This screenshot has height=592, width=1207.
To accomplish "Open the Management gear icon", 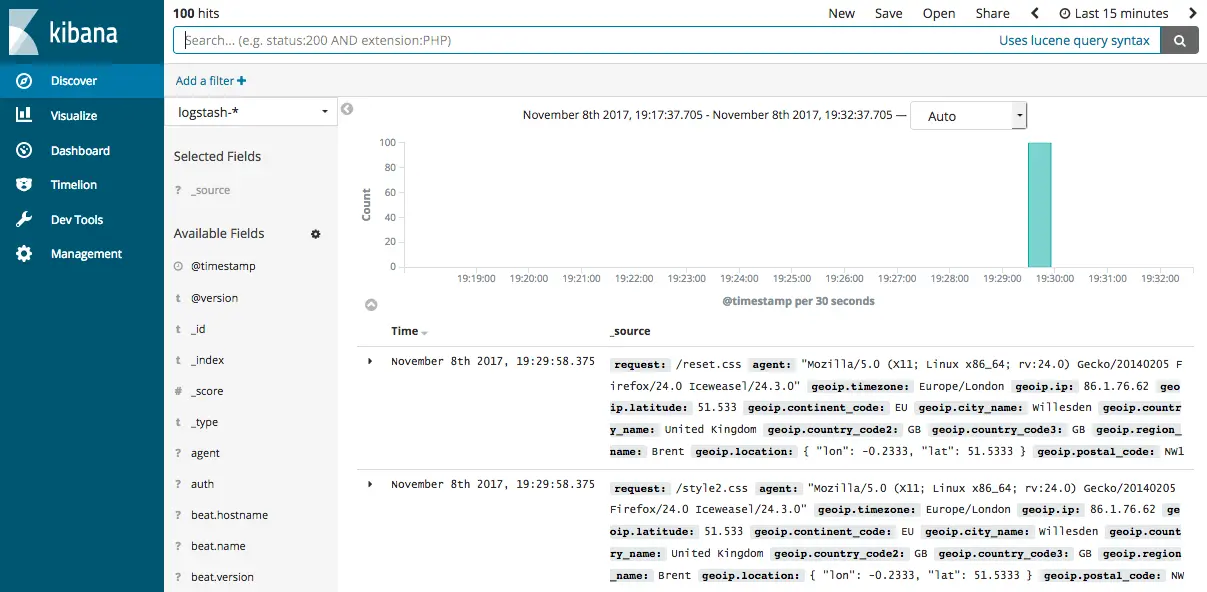I will coord(24,254).
